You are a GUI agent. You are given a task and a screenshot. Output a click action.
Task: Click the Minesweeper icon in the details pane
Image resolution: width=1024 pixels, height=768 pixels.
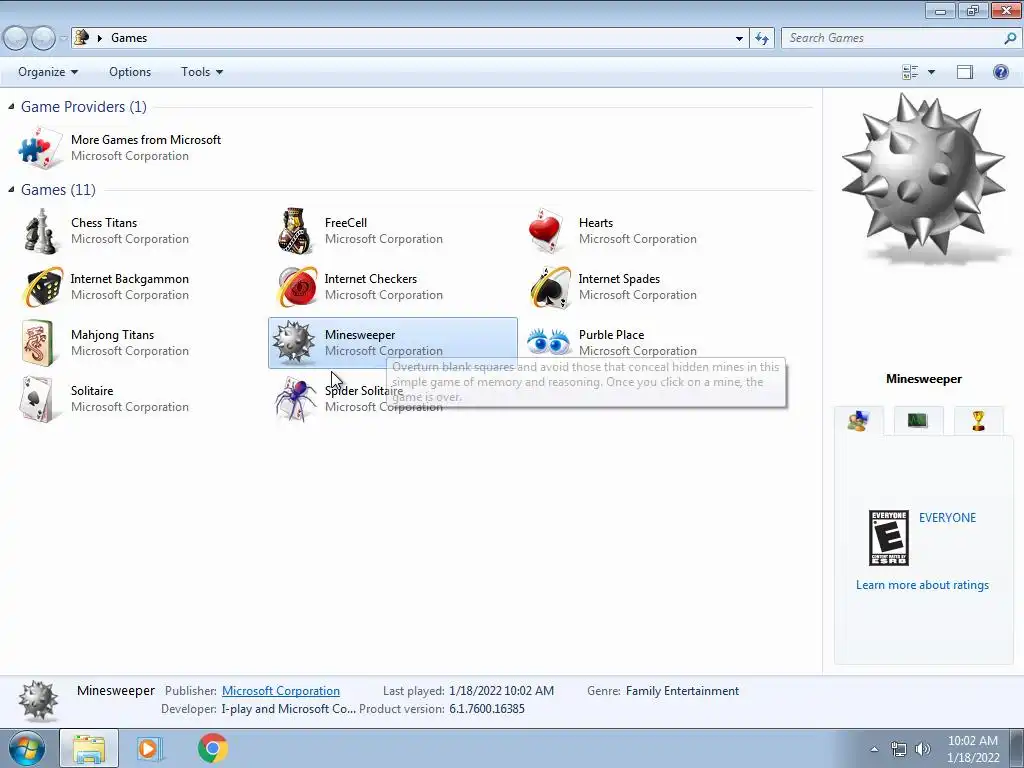pyautogui.click(x=39, y=701)
